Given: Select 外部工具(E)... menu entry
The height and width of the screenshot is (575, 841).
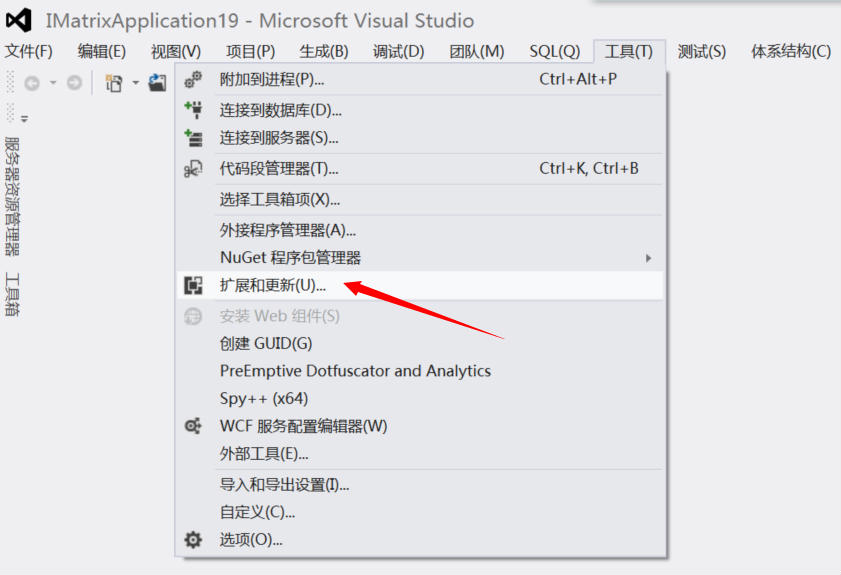Looking at the screenshot, I should point(421,454).
